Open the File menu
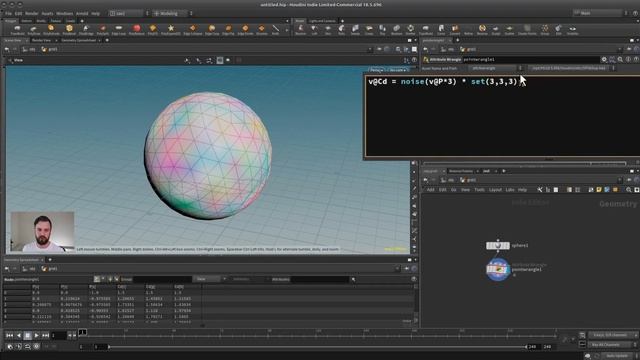Viewport: 640px width, 360px height. (x=8, y=13)
